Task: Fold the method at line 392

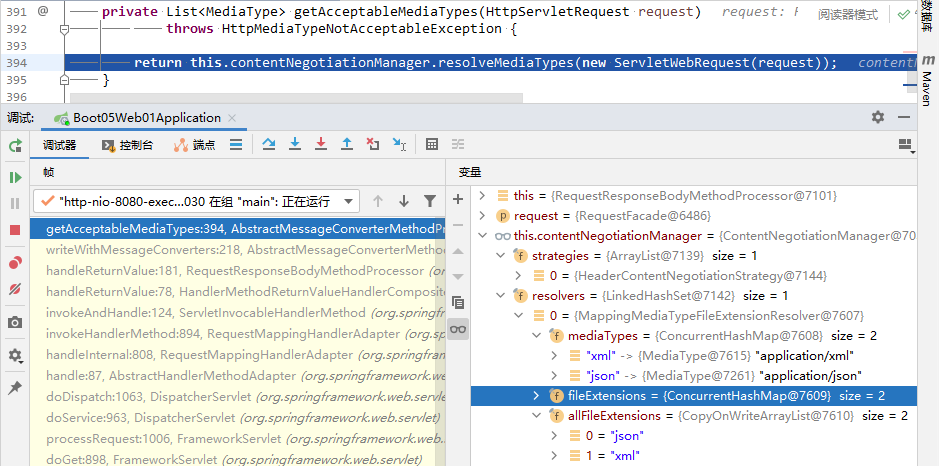Action: tap(65, 29)
